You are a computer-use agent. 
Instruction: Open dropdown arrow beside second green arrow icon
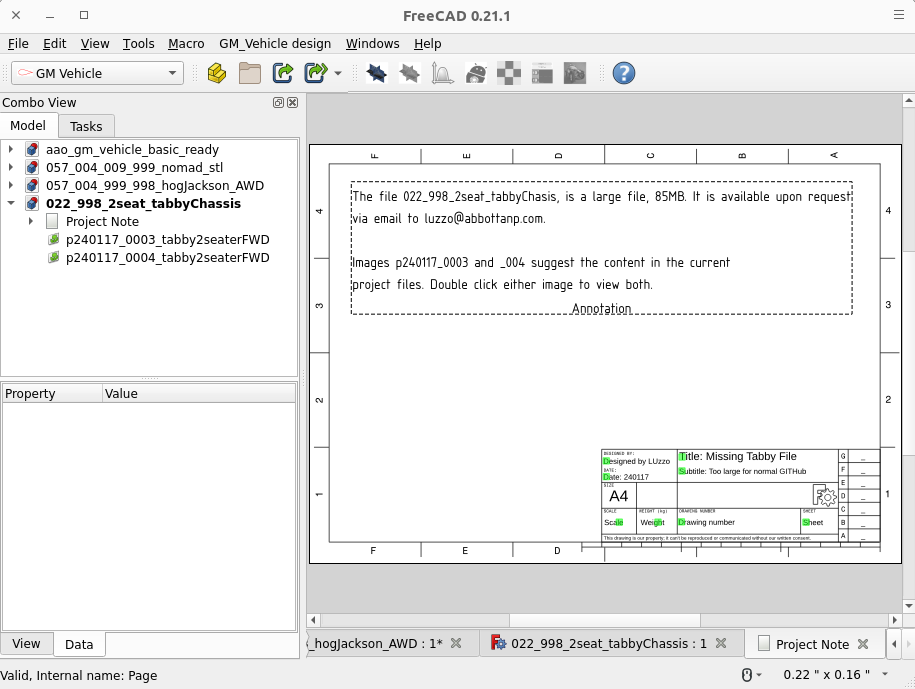[x=338, y=74]
